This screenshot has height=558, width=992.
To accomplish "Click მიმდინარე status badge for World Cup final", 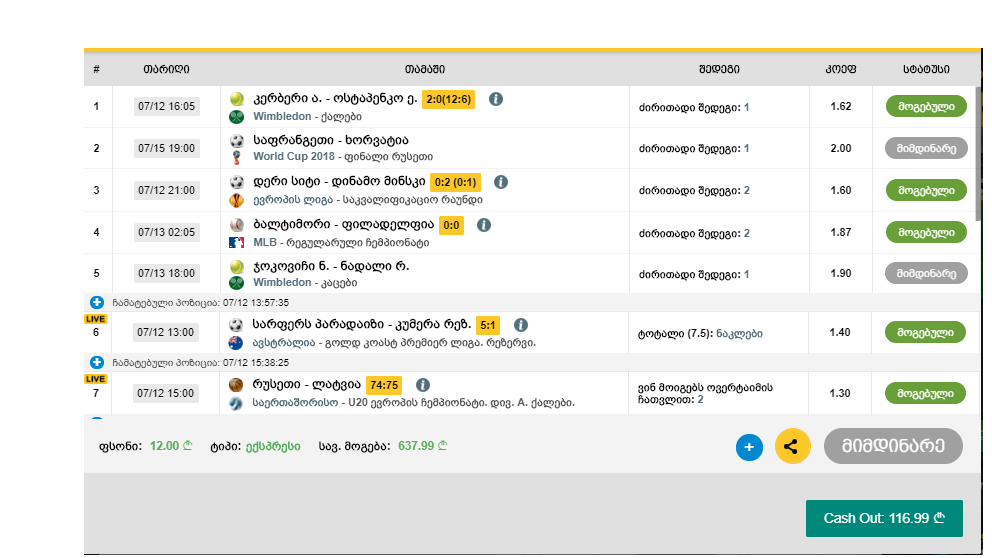I will click(926, 149).
